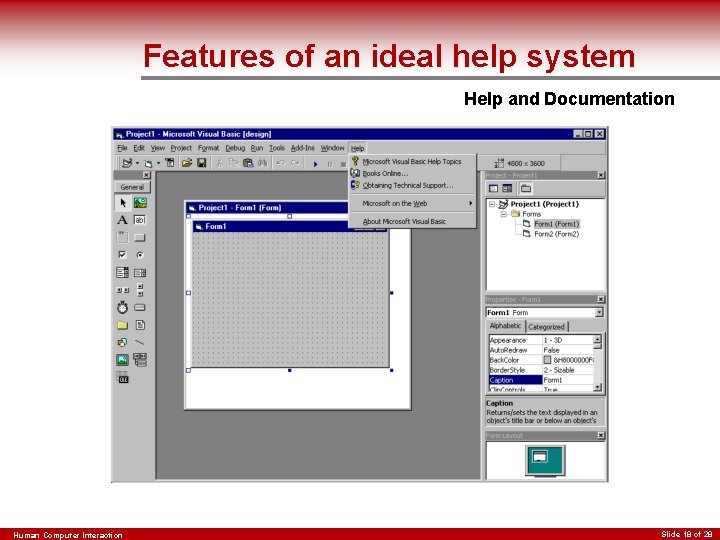Select the DriveListBox control in the toolbox

coord(140,307)
